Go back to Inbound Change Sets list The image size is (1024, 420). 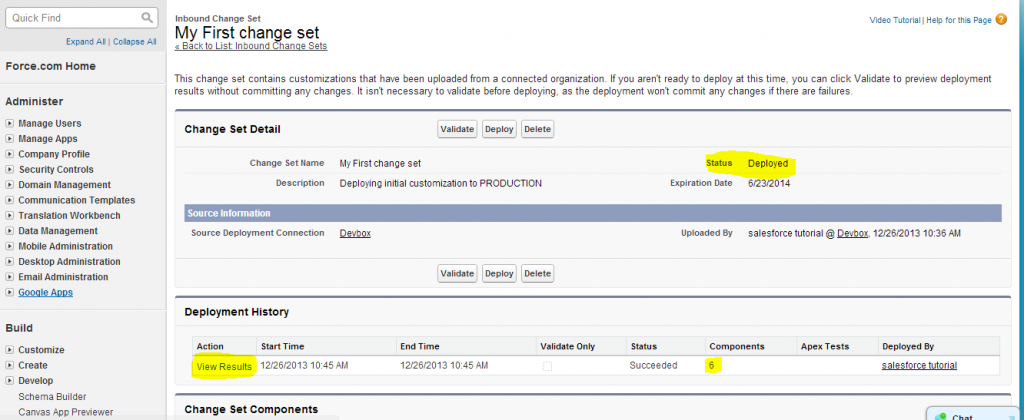click(x=251, y=46)
